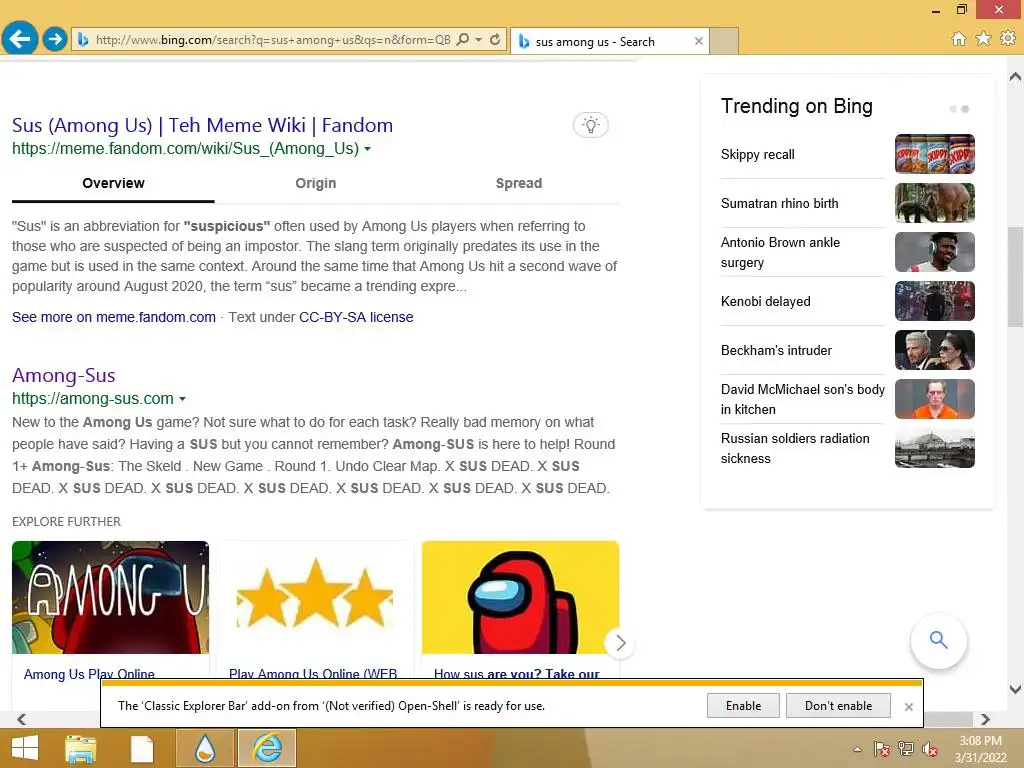The height and width of the screenshot is (768, 1024).
Task: Click Don't enable for the add-on
Action: [838, 705]
